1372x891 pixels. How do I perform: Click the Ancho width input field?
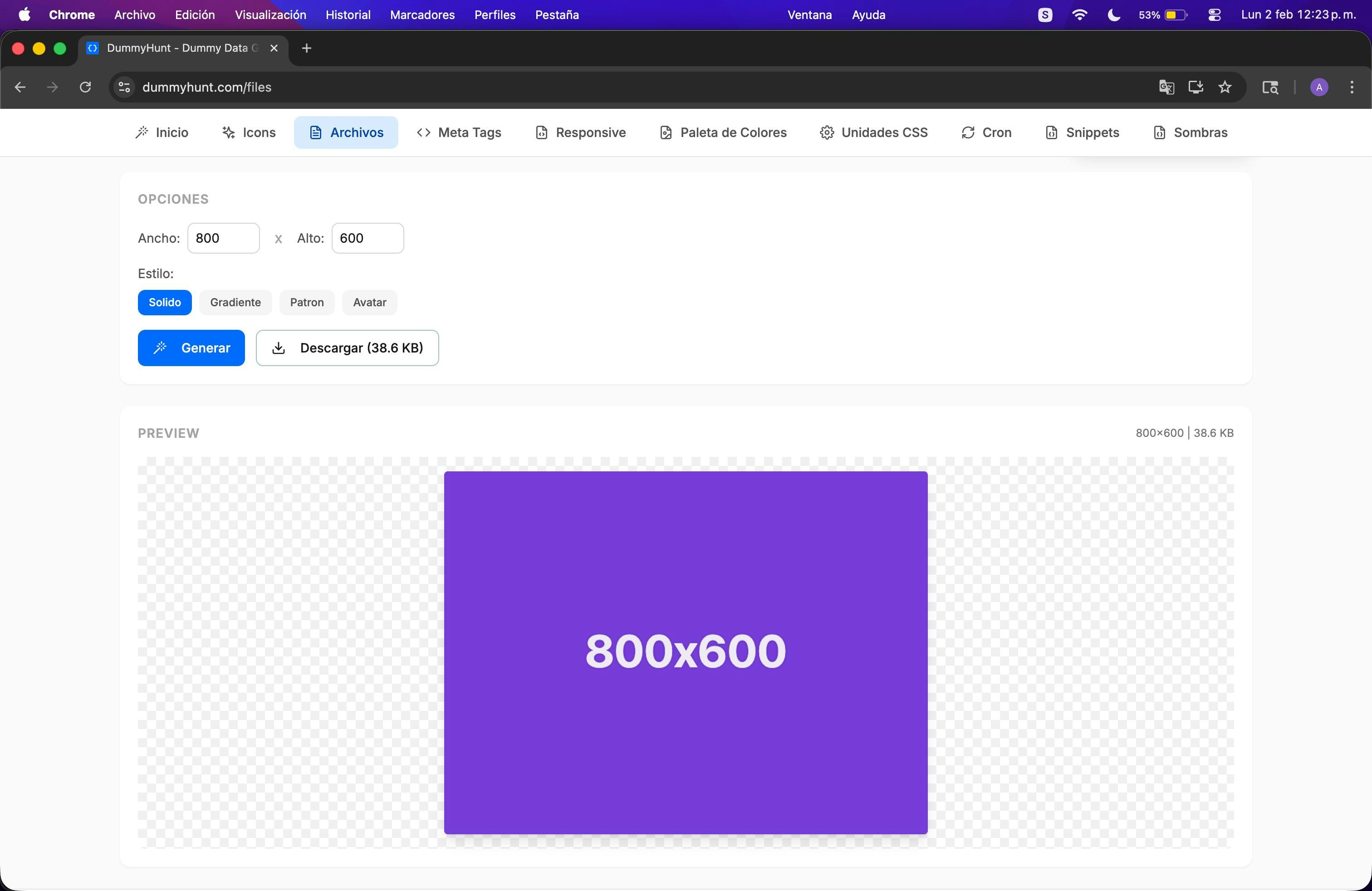[x=223, y=238]
